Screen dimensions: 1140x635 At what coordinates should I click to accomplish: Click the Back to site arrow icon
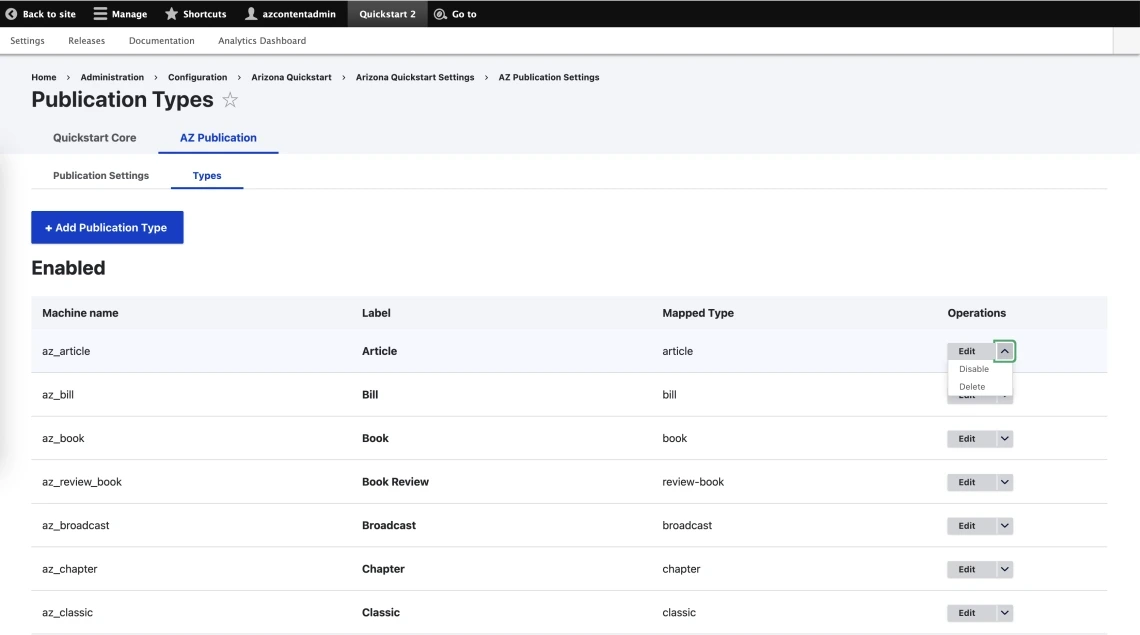pyautogui.click(x=11, y=14)
